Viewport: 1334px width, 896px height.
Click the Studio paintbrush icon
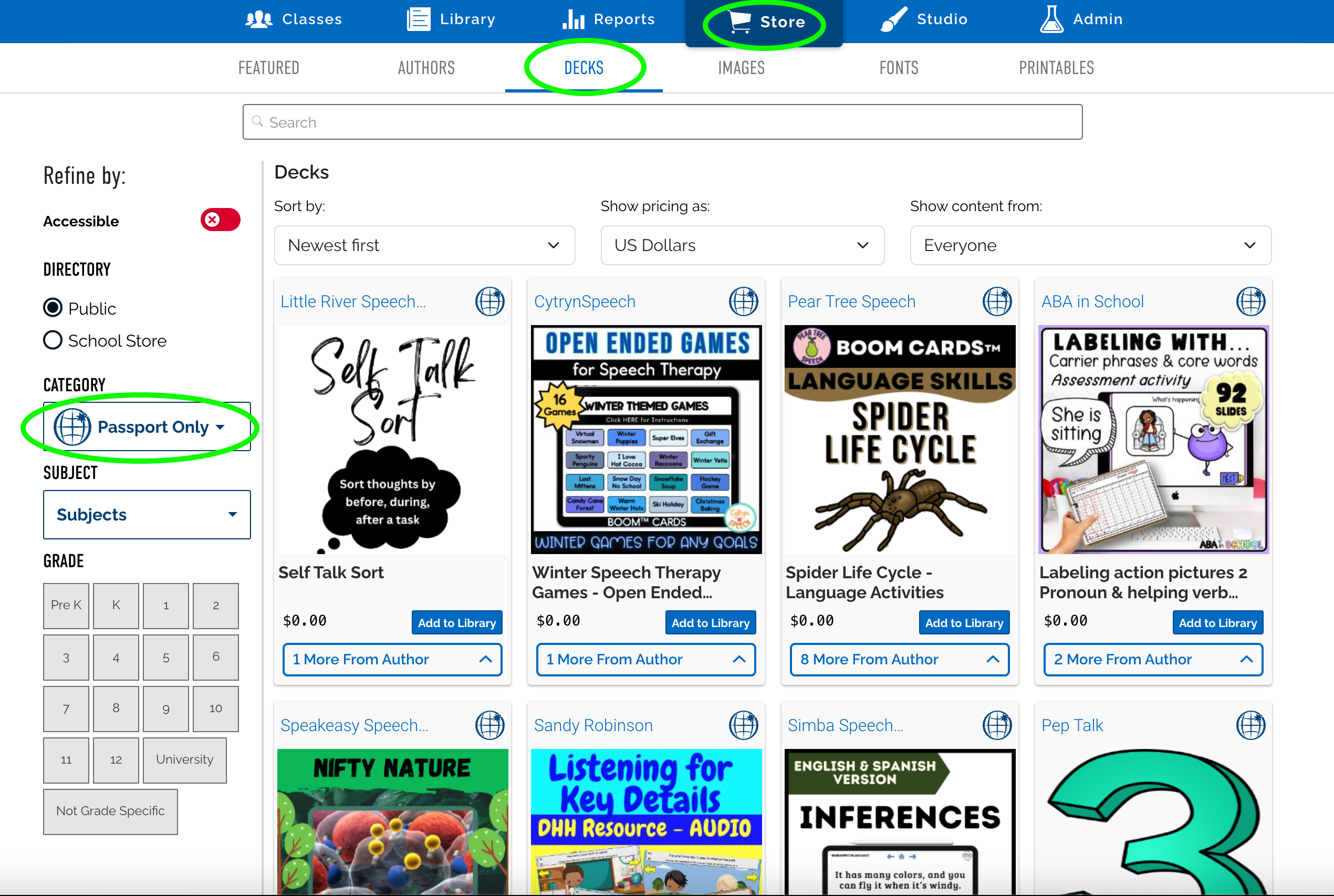point(893,19)
